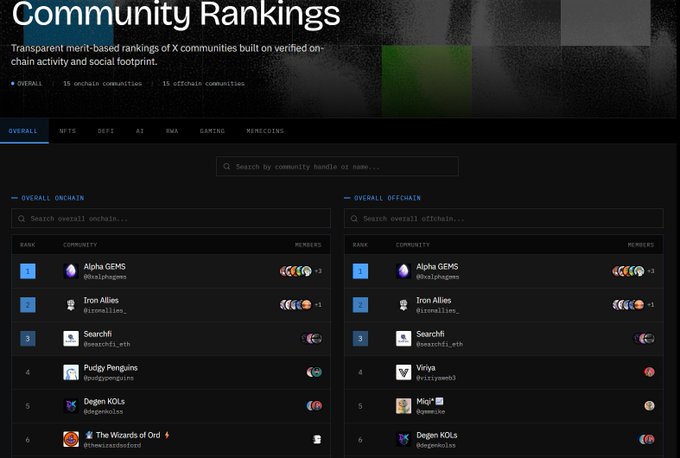Image resolution: width=680 pixels, height=458 pixels.
Task: View Degen KOLs offchain member avatars
Action: click(647, 439)
